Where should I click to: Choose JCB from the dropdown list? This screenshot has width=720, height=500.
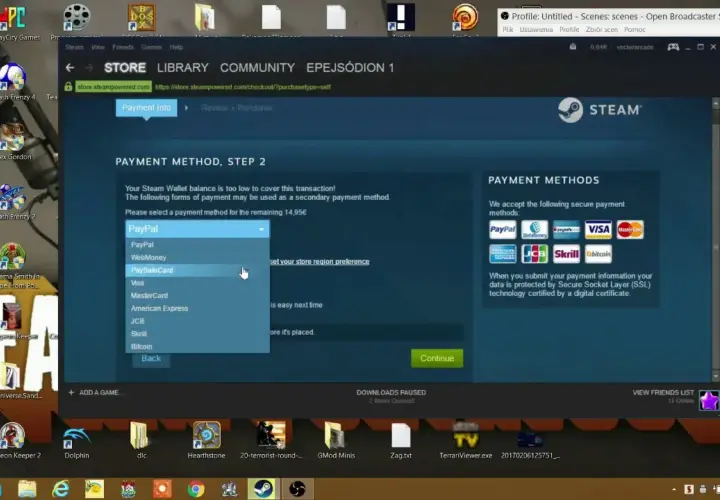197,321
